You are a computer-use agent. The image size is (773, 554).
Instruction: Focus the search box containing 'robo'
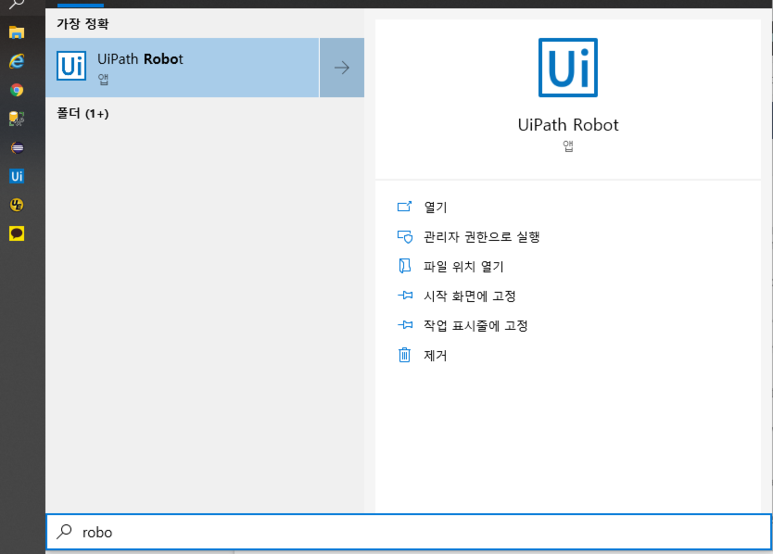(x=409, y=532)
